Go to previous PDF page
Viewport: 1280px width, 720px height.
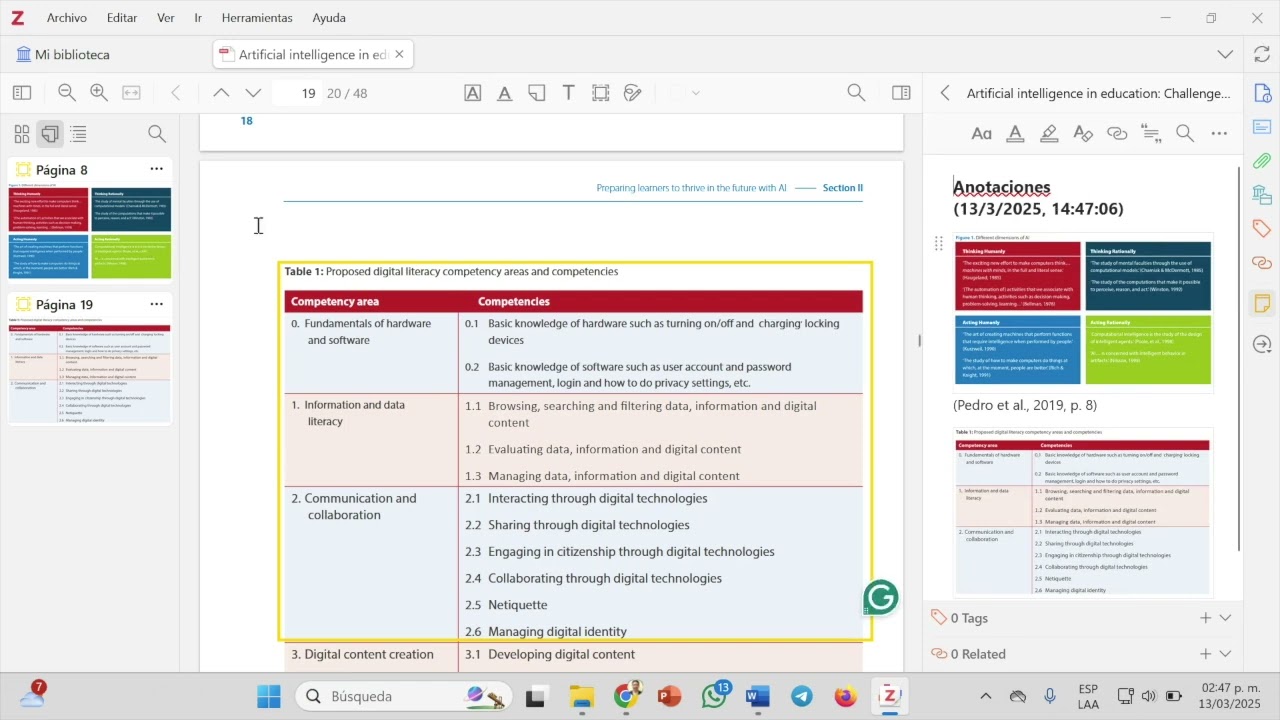tap(221, 93)
